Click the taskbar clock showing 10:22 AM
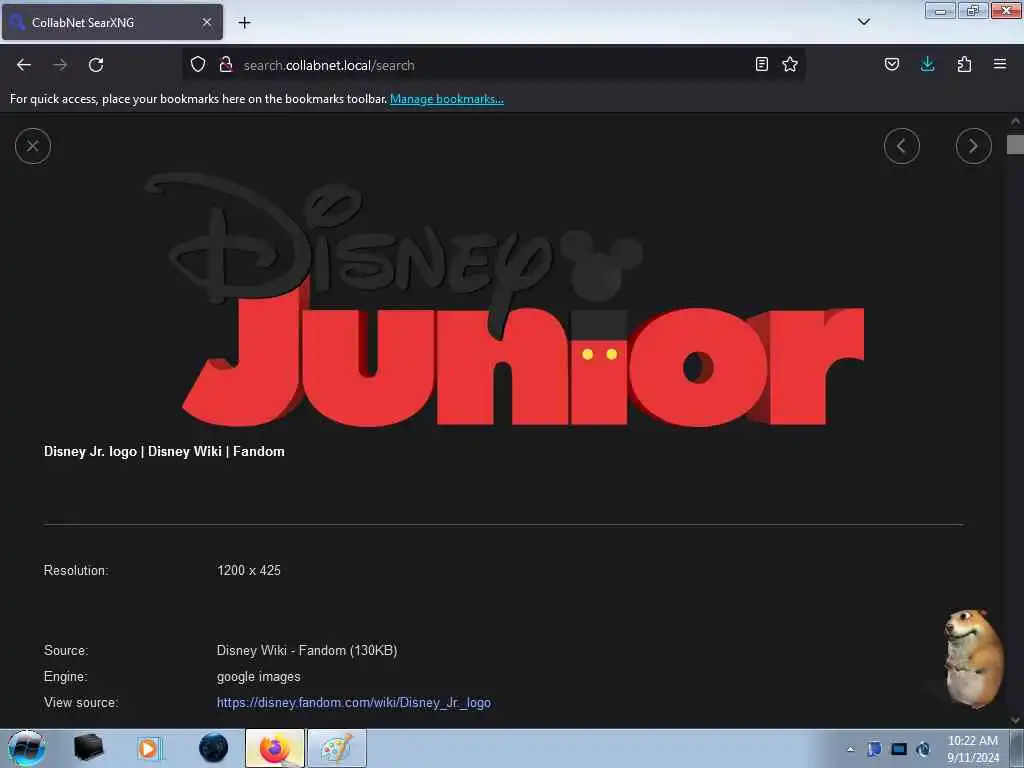This screenshot has width=1024, height=768. pyautogui.click(x=972, y=748)
